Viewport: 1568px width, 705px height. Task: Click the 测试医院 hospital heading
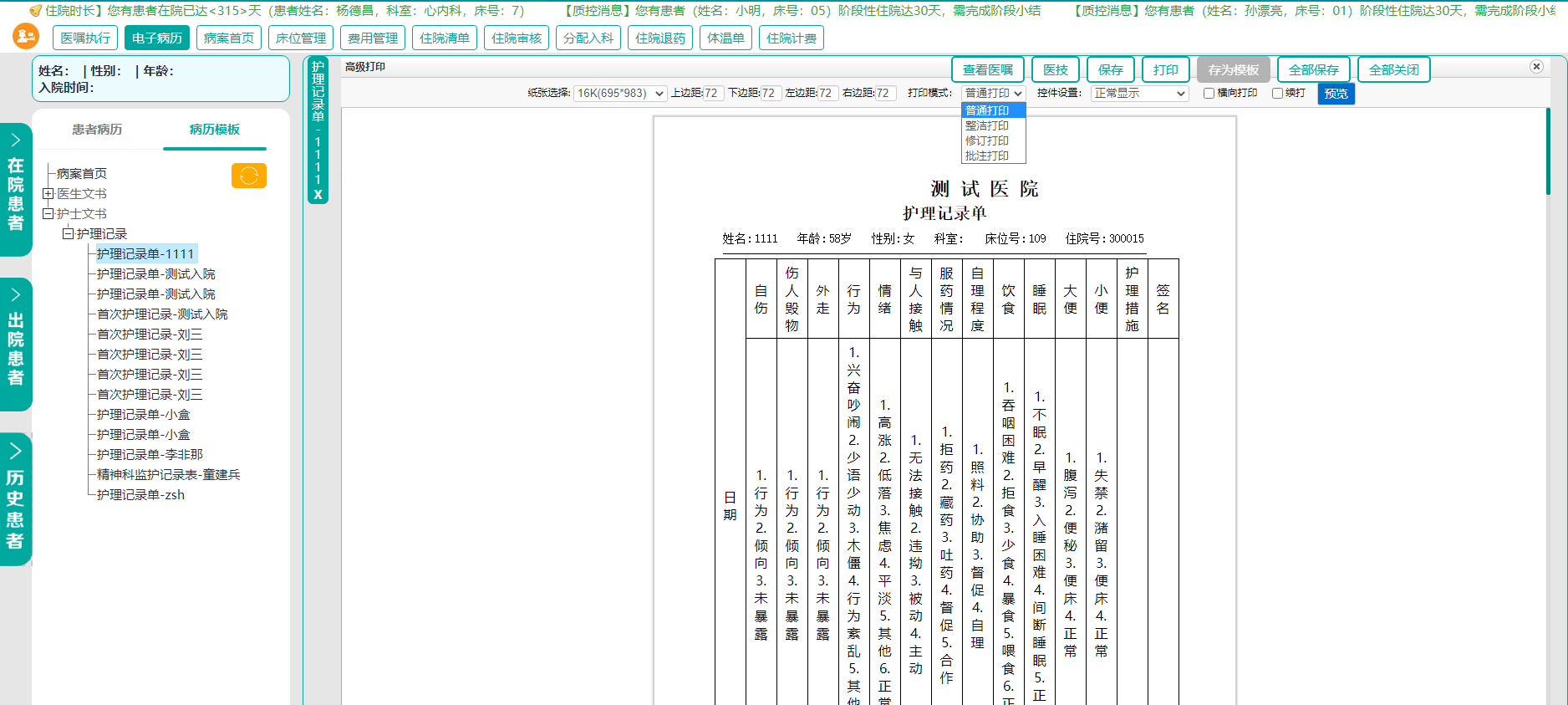[985, 189]
